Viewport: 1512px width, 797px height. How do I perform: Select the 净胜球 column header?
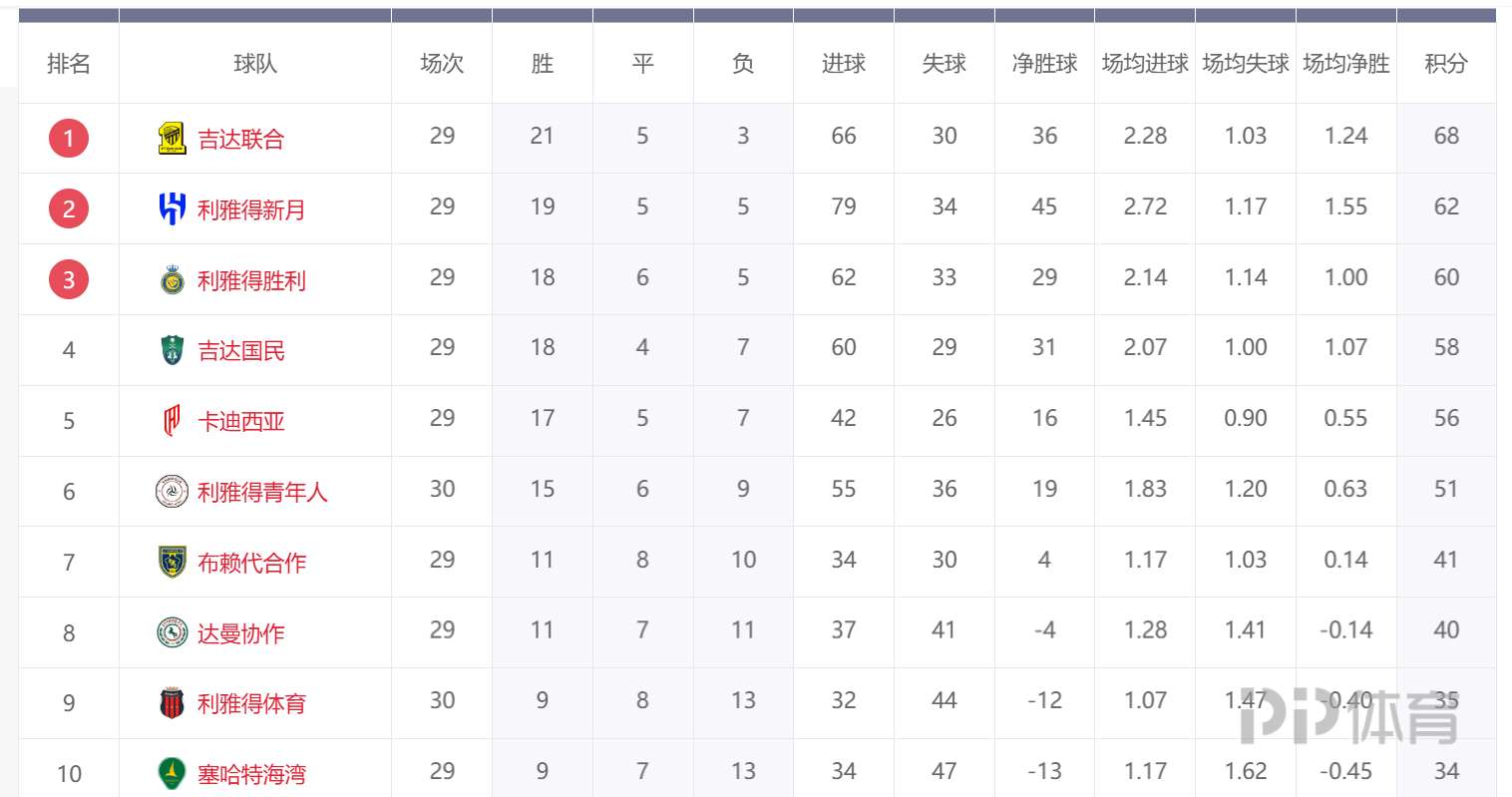click(x=1044, y=64)
